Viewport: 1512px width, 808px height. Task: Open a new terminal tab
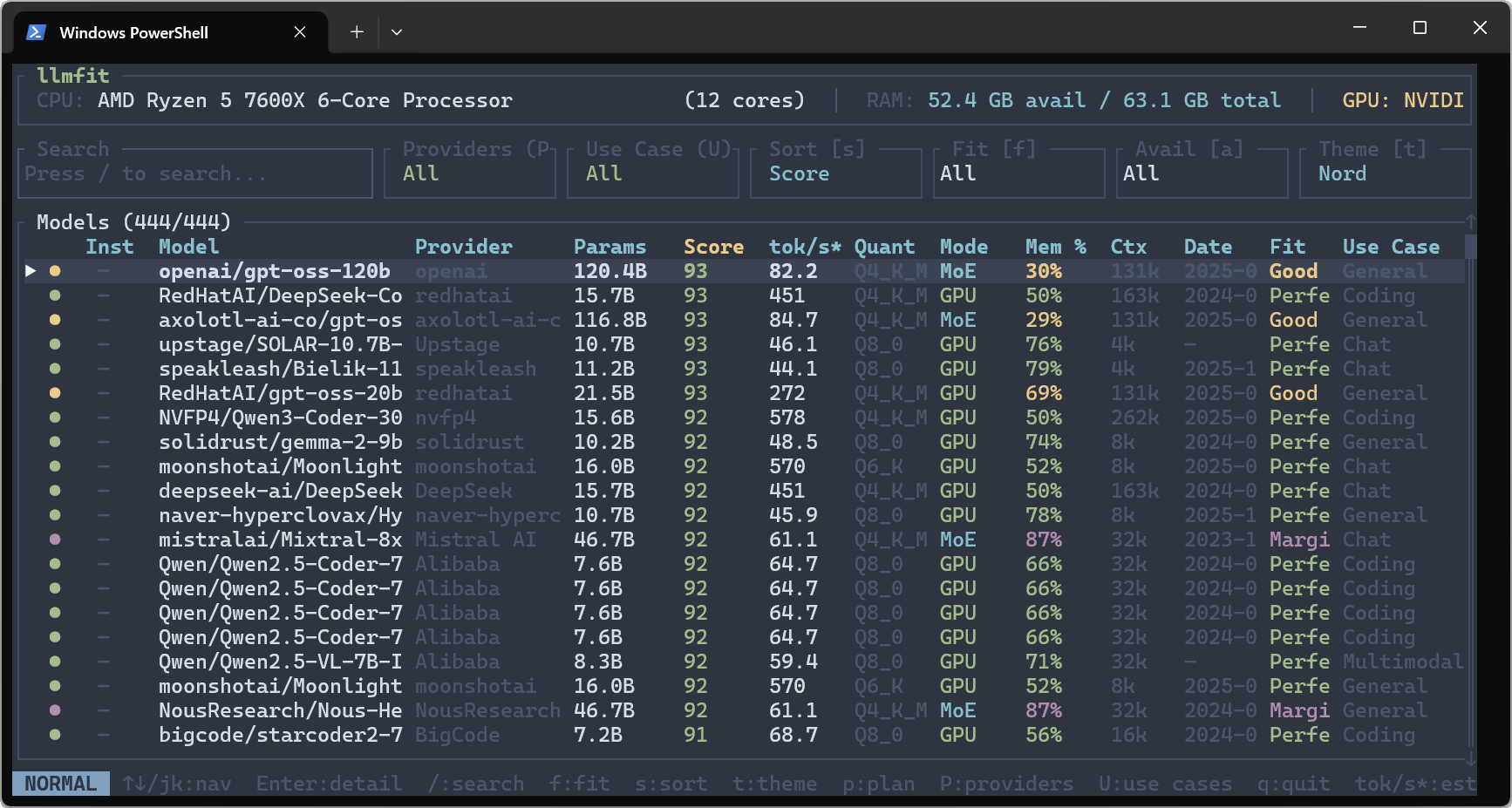tap(357, 32)
